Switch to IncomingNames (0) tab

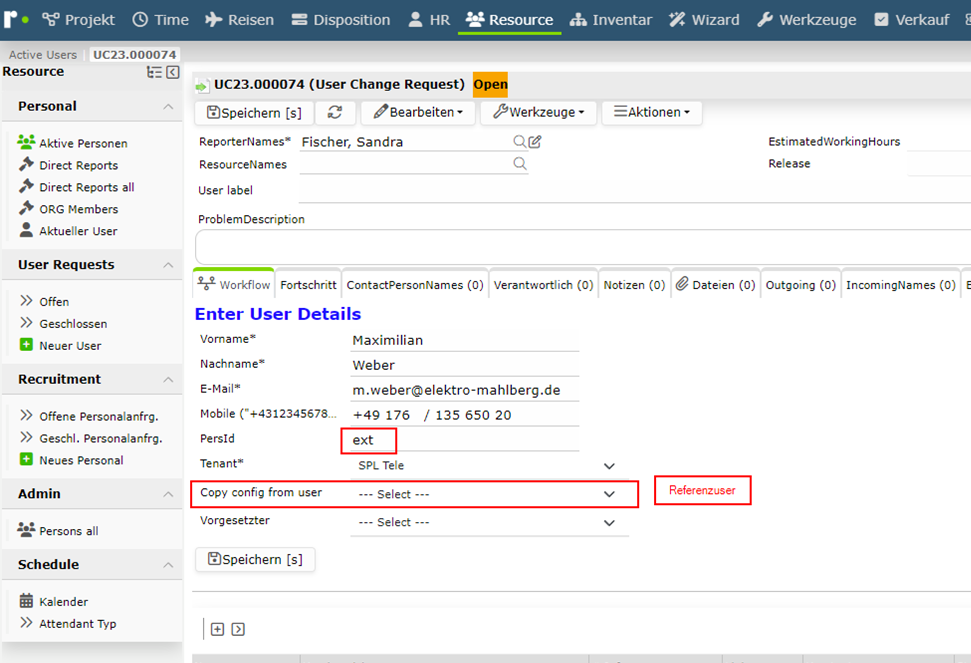tap(900, 285)
